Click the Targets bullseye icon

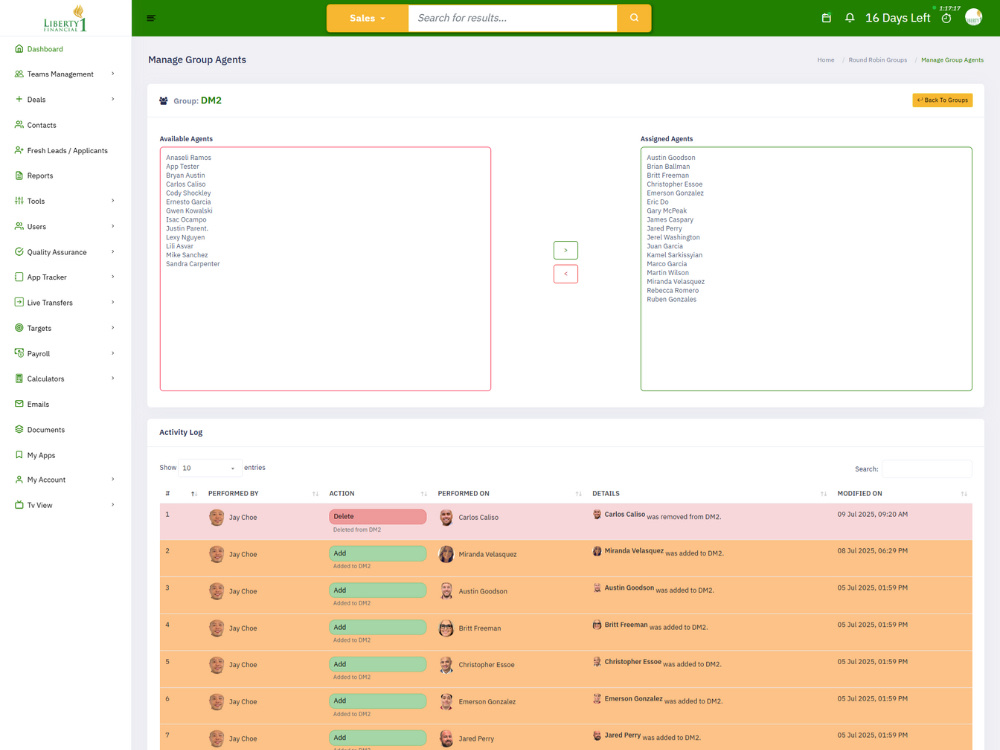tap(19, 328)
